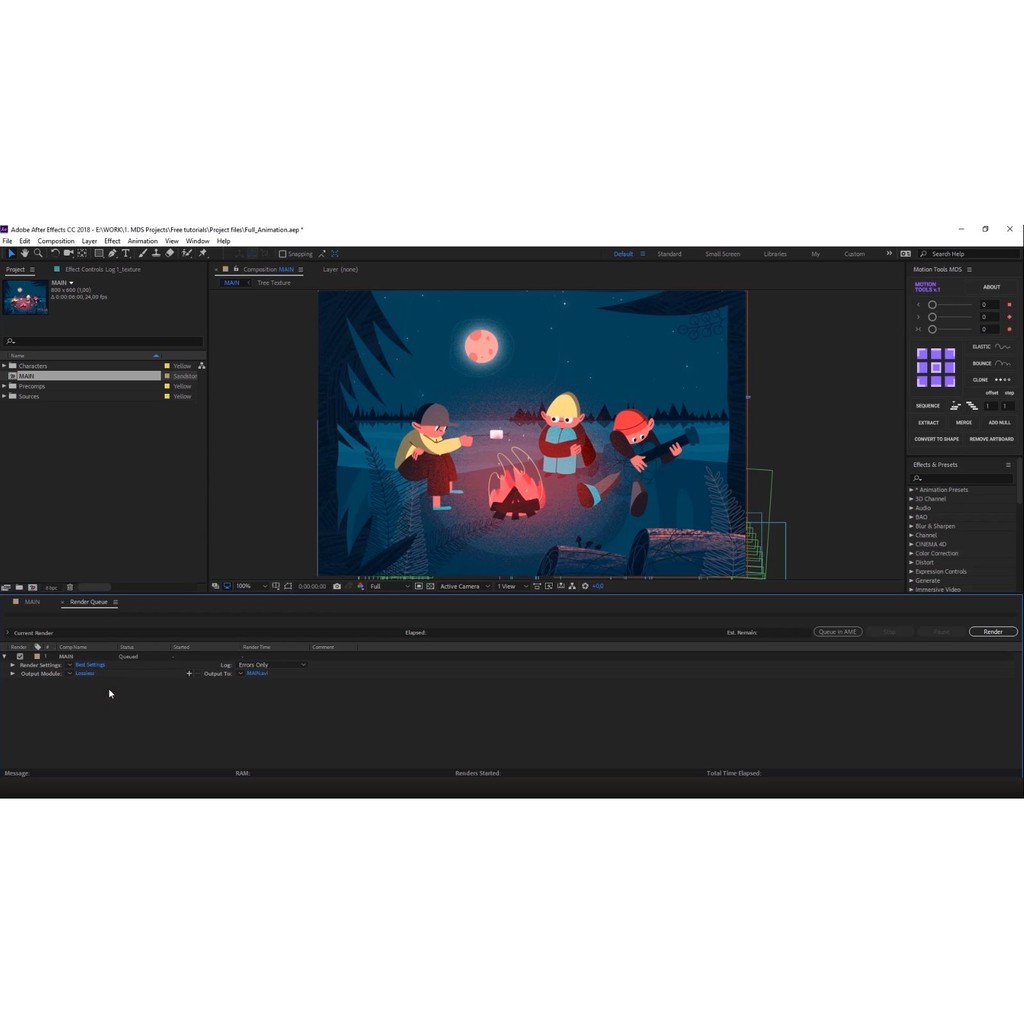Choose the Eraser tool

(170, 254)
